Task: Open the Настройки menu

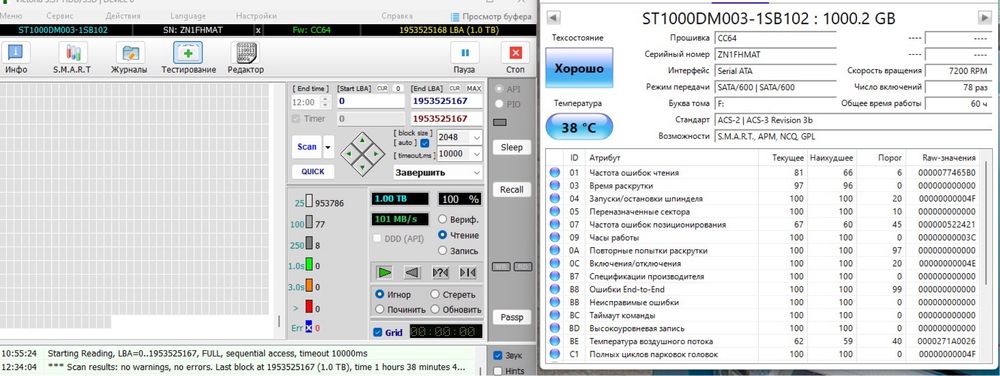Action: click(256, 16)
